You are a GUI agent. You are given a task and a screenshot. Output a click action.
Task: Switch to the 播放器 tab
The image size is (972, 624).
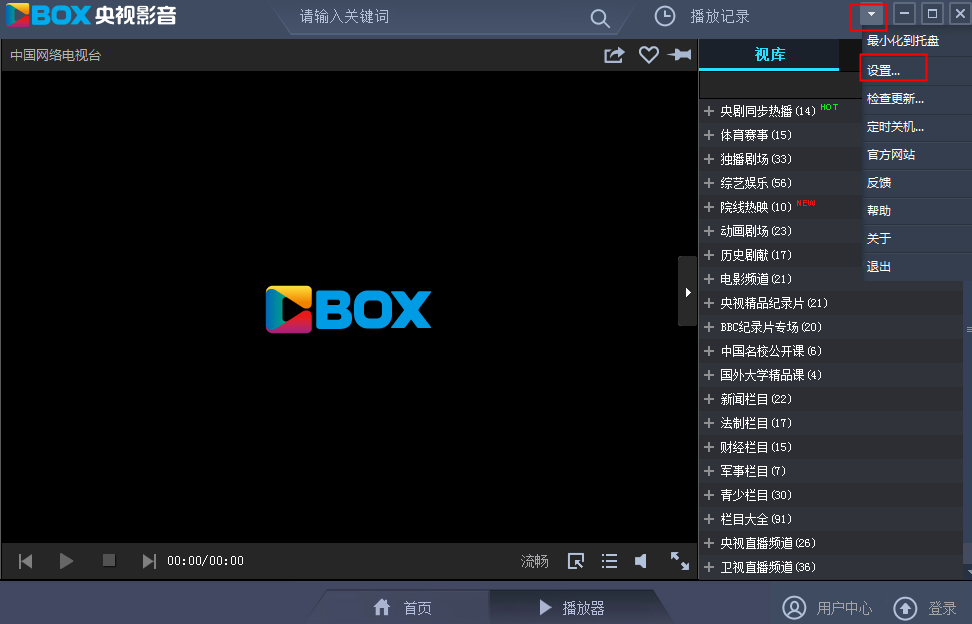click(x=579, y=607)
